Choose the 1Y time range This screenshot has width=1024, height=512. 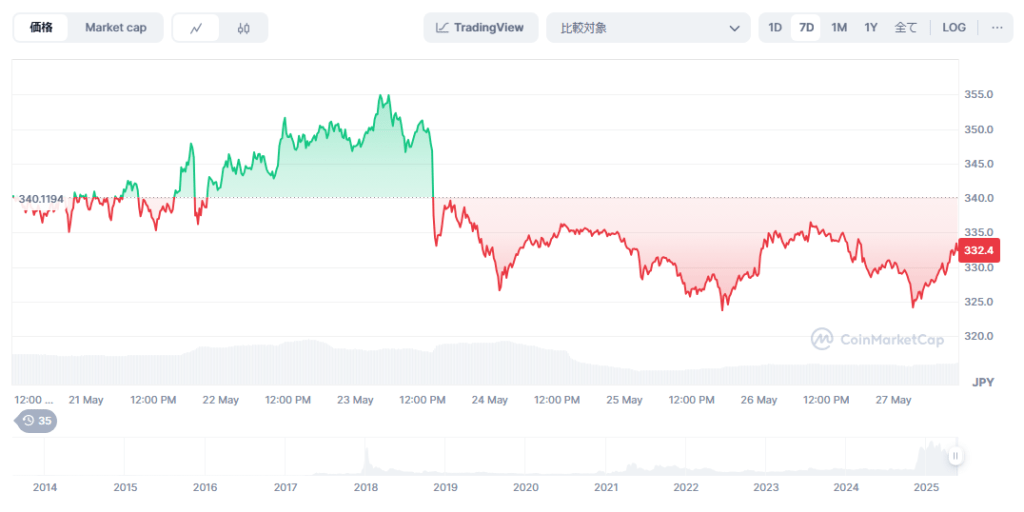871,28
